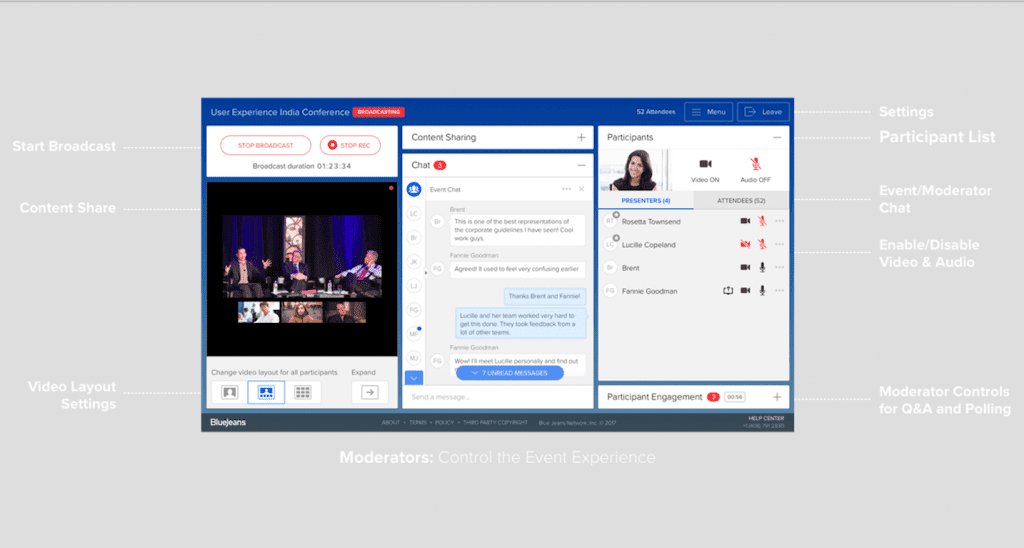1024x548 pixels.
Task: Unmute Lucille Copeland's microphone
Action: [x=762, y=244]
